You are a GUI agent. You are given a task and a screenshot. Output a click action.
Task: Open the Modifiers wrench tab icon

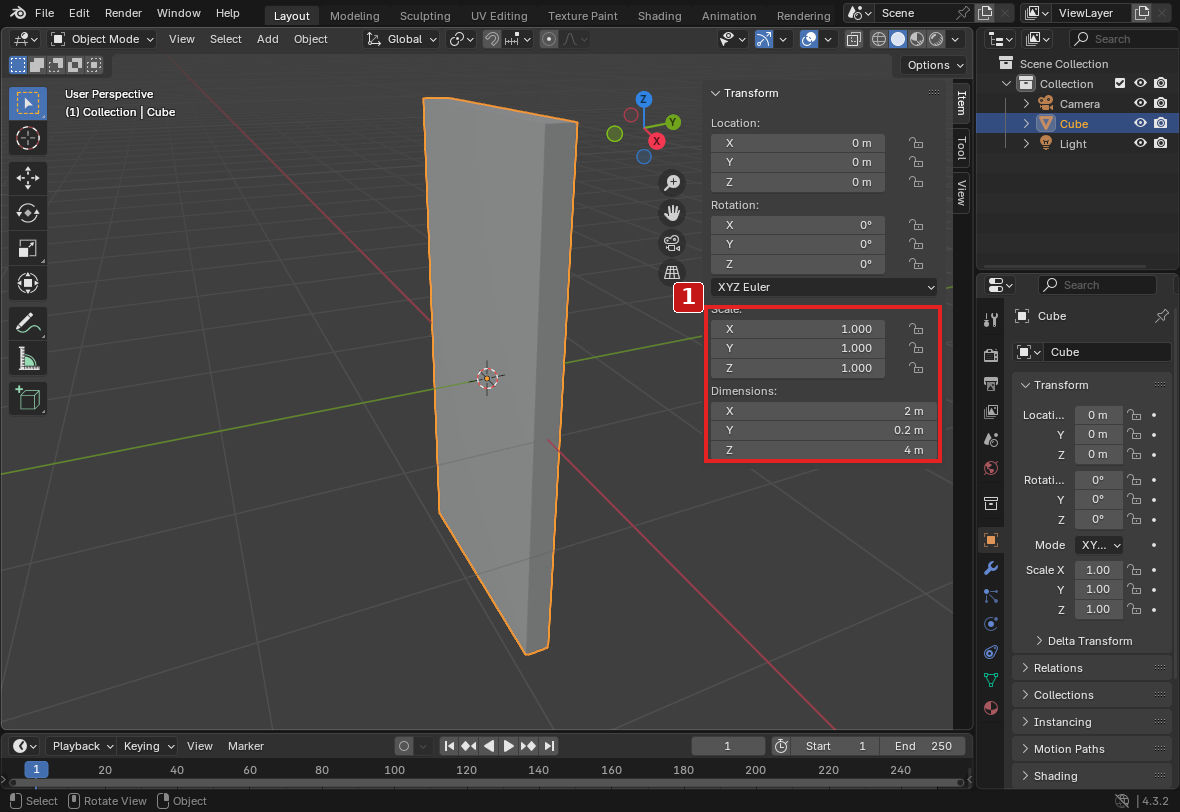(991, 568)
